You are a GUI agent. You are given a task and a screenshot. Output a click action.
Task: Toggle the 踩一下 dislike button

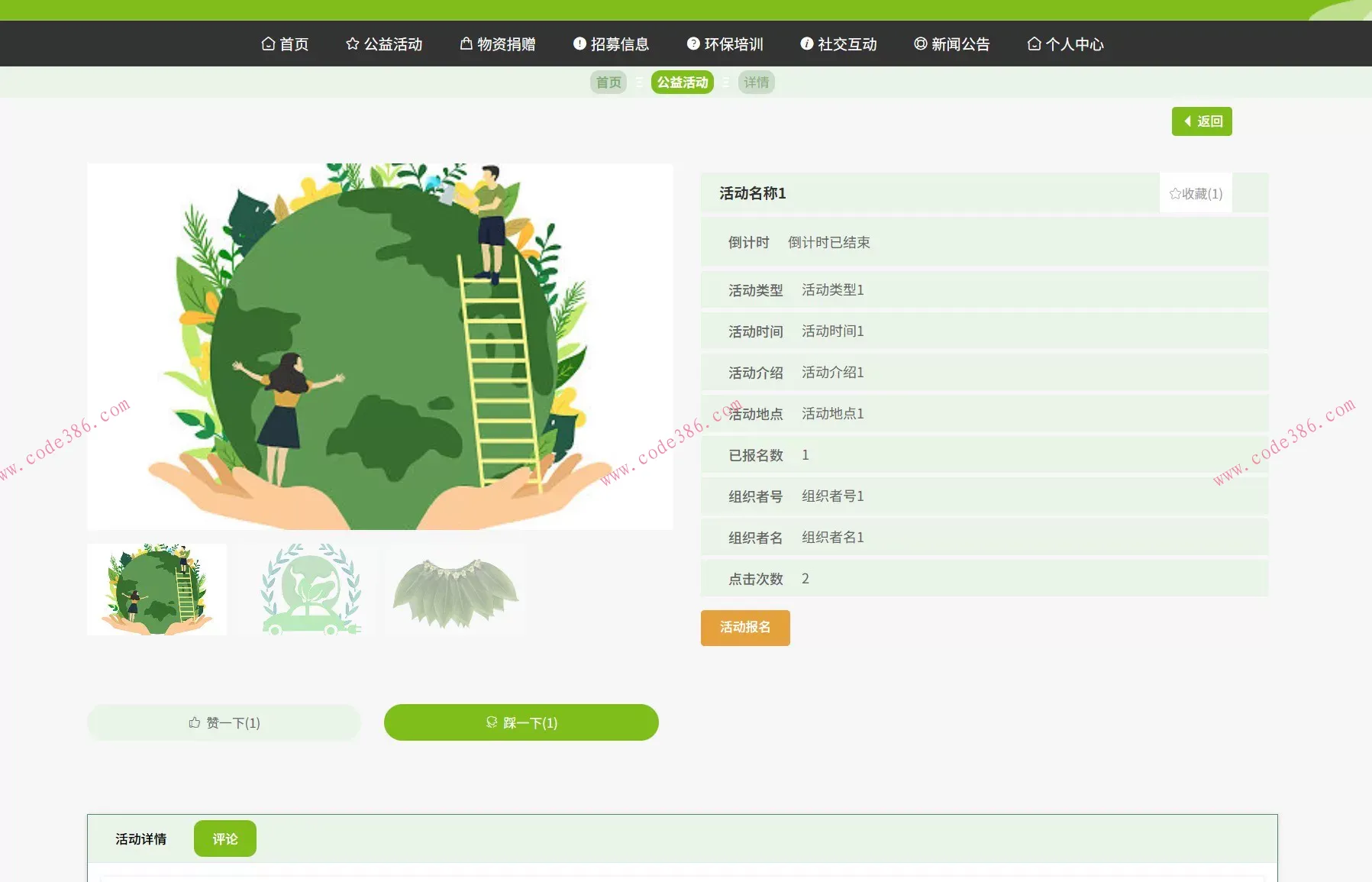[x=521, y=722]
